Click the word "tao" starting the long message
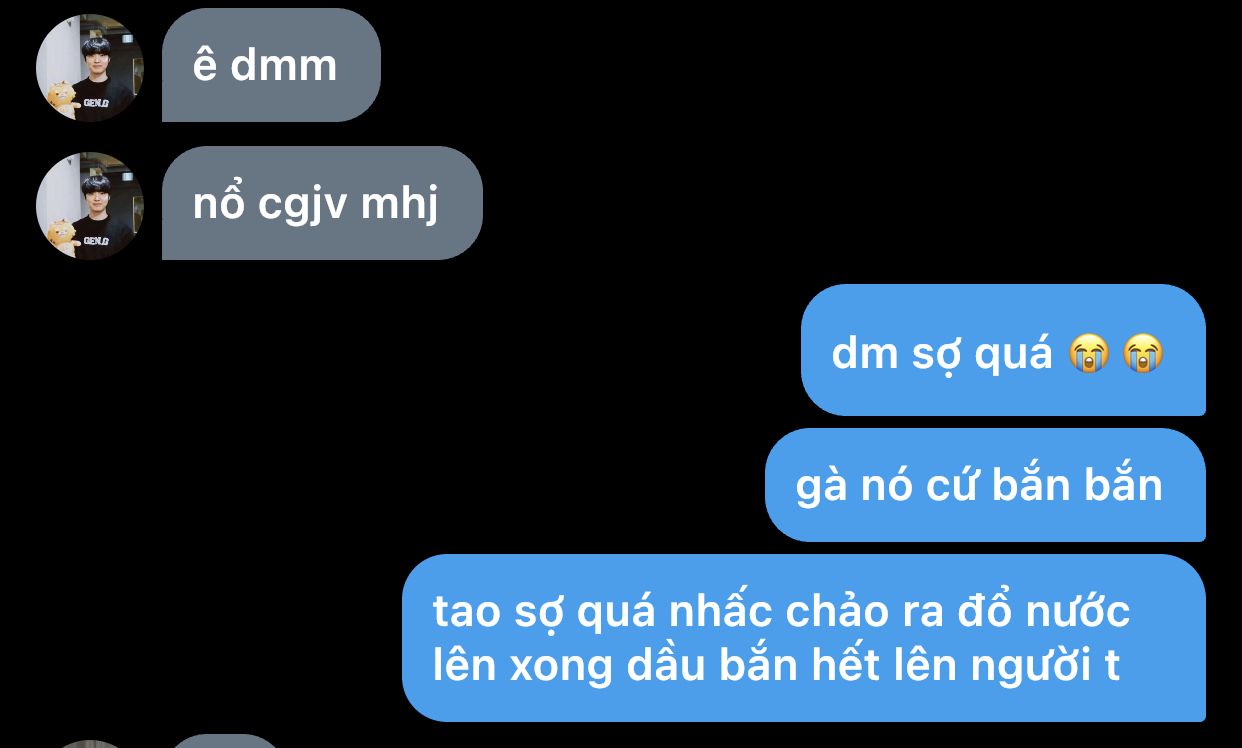This screenshot has height=748, width=1242. [x=465, y=612]
